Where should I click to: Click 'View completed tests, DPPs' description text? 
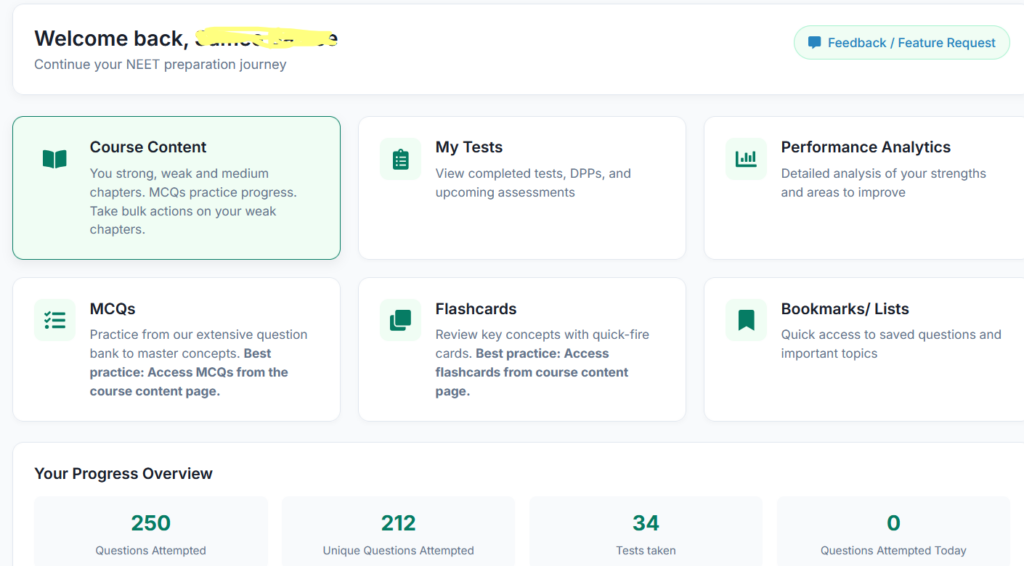click(x=533, y=183)
